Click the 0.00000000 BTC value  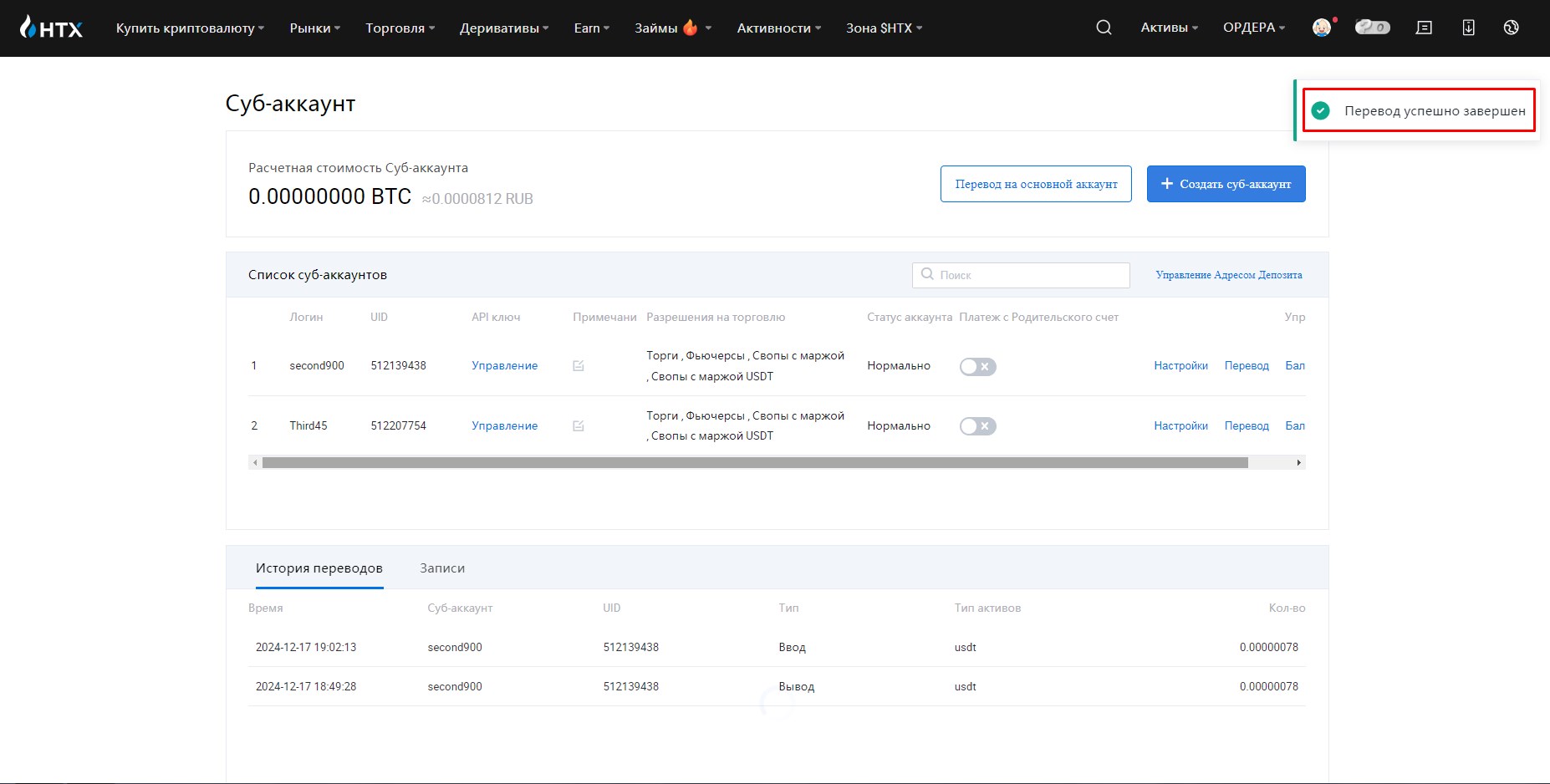[329, 196]
